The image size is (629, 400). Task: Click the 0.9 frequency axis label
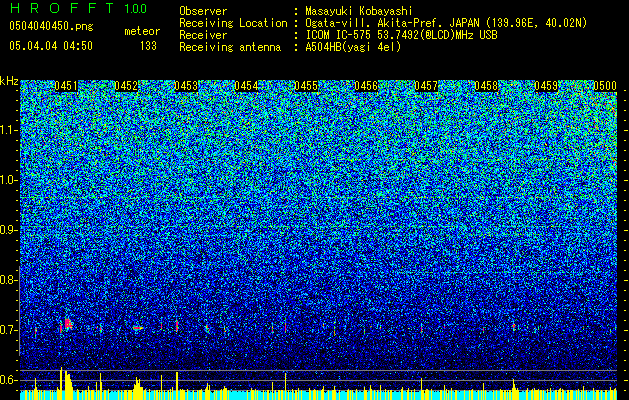[x=8, y=230]
